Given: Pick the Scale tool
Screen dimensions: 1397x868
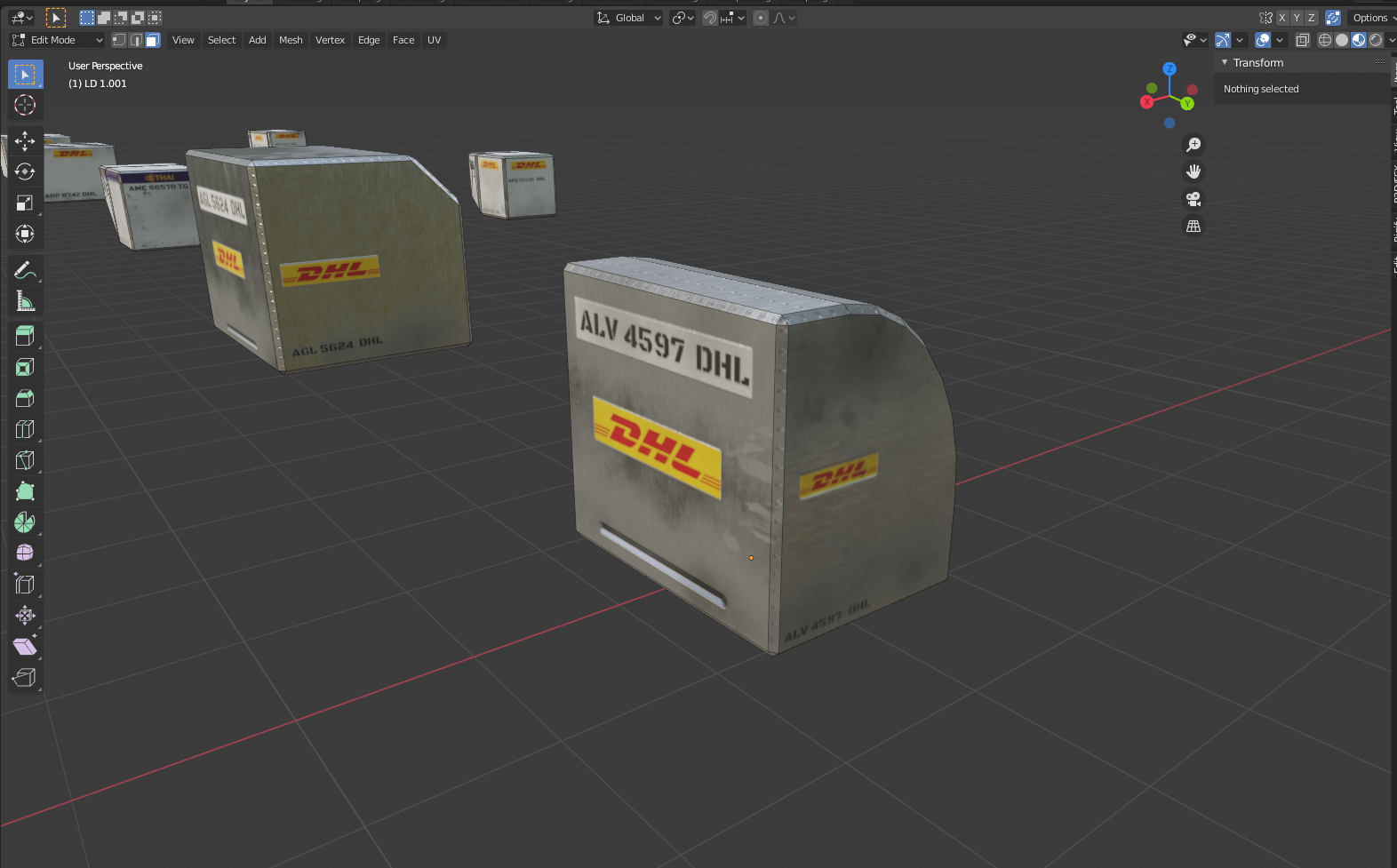Looking at the screenshot, I should (x=25, y=203).
